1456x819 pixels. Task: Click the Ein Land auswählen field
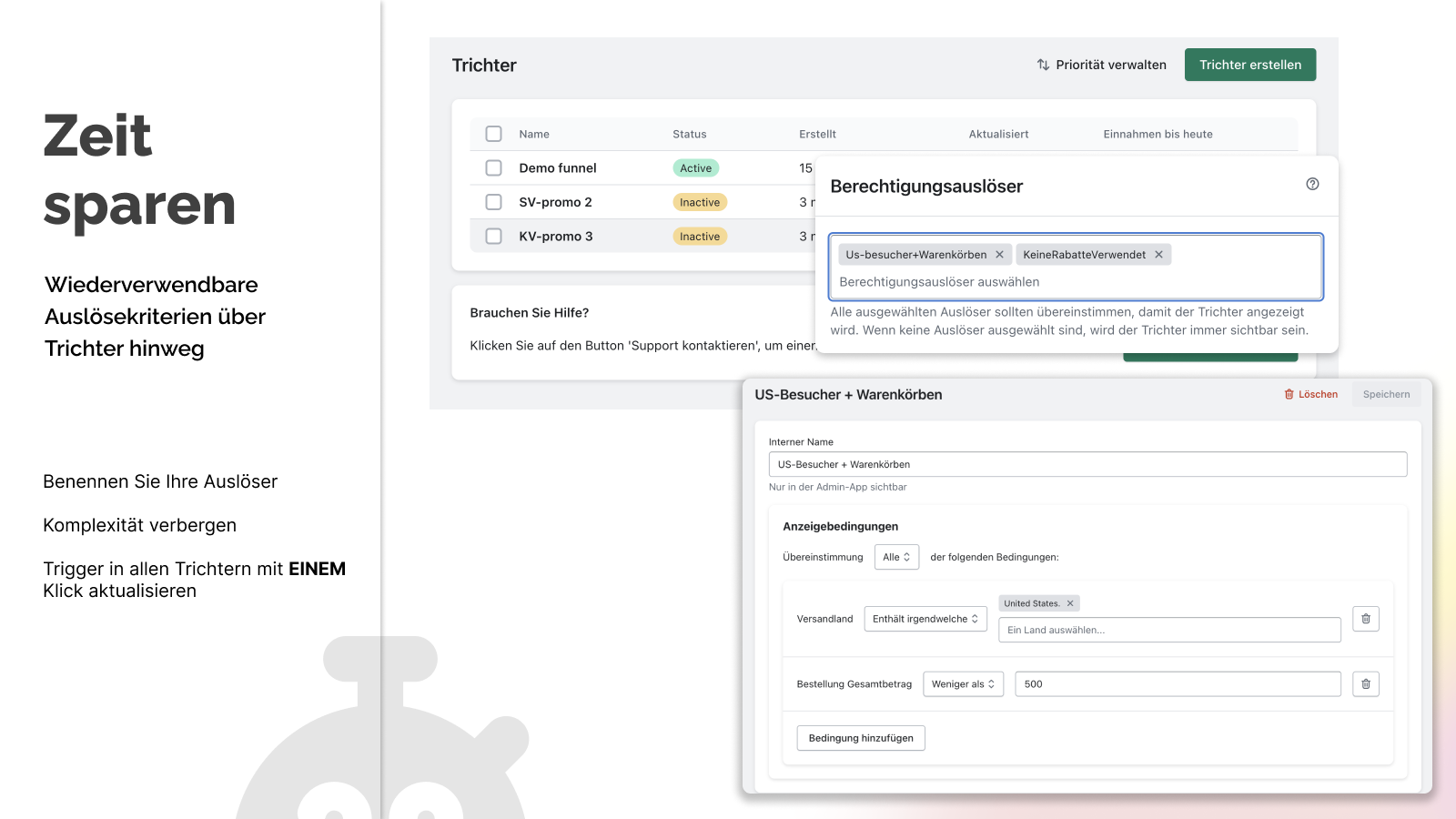pyautogui.click(x=1169, y=630)
